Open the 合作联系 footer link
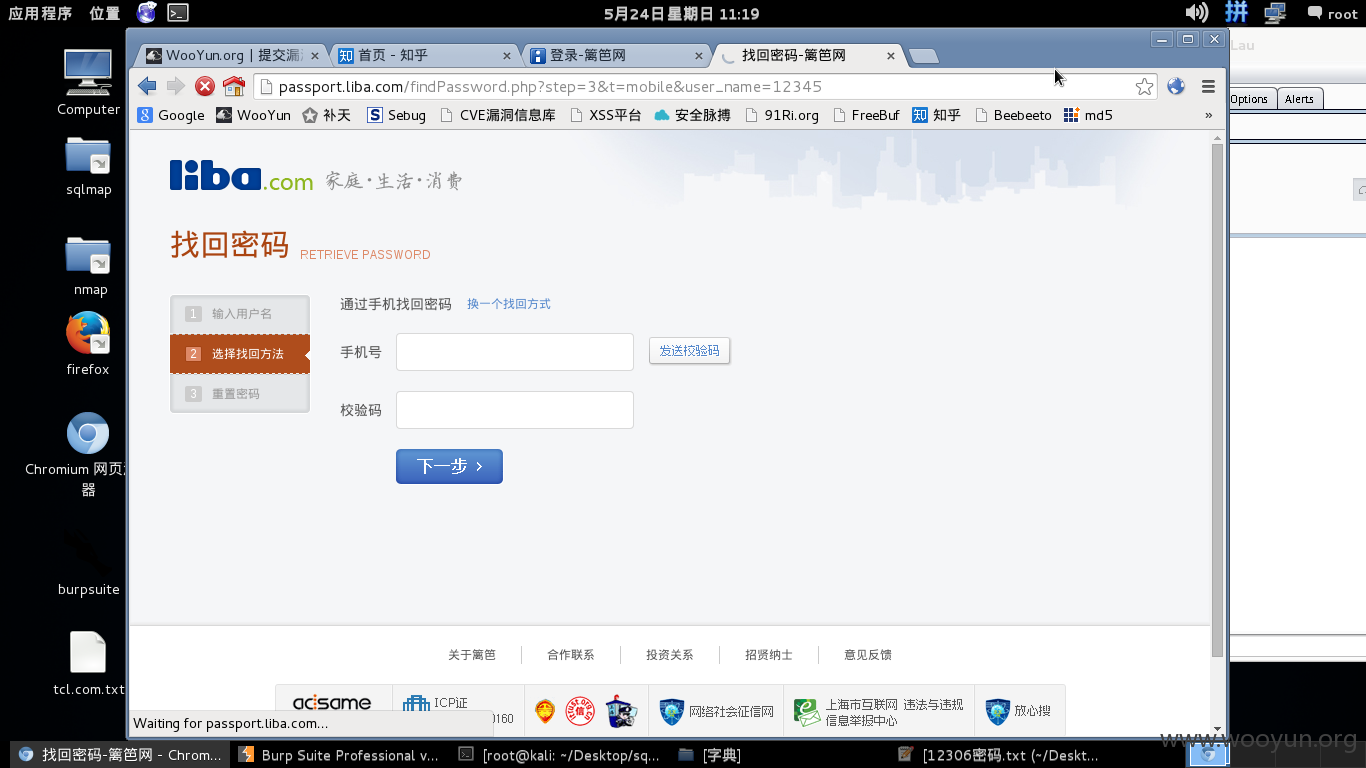Screen dimensions: 1366x768 click(x=571, y=655)
